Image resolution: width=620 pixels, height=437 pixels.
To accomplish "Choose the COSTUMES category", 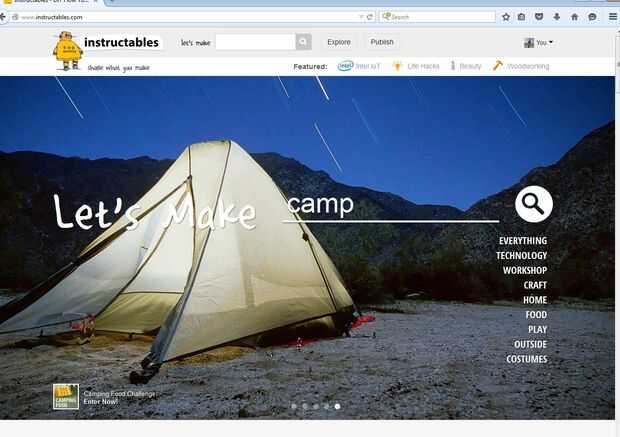I will pyautogui.click(x=527, y=359).
